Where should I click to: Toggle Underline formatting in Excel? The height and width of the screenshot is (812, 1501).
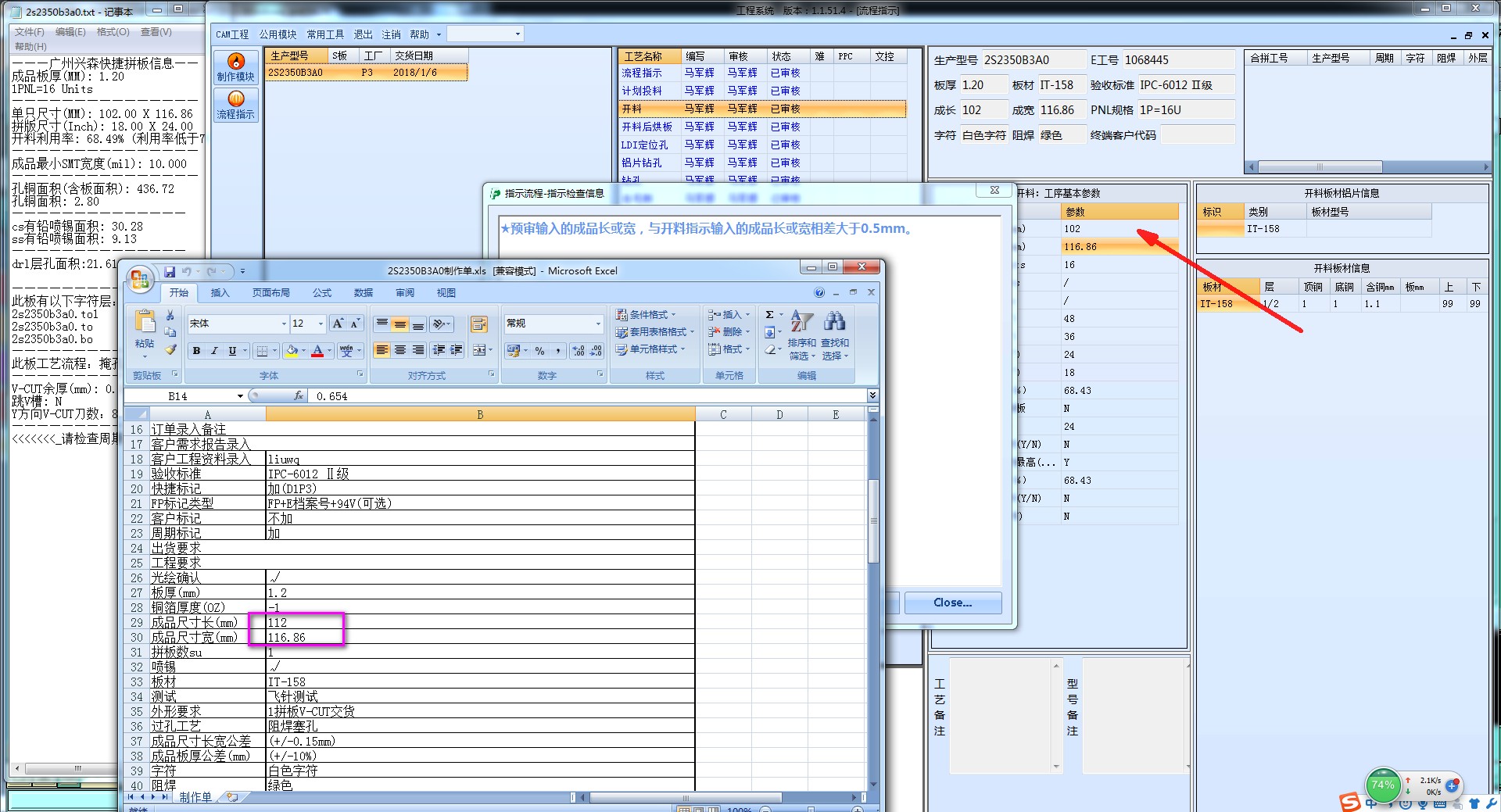coord(232,351)
